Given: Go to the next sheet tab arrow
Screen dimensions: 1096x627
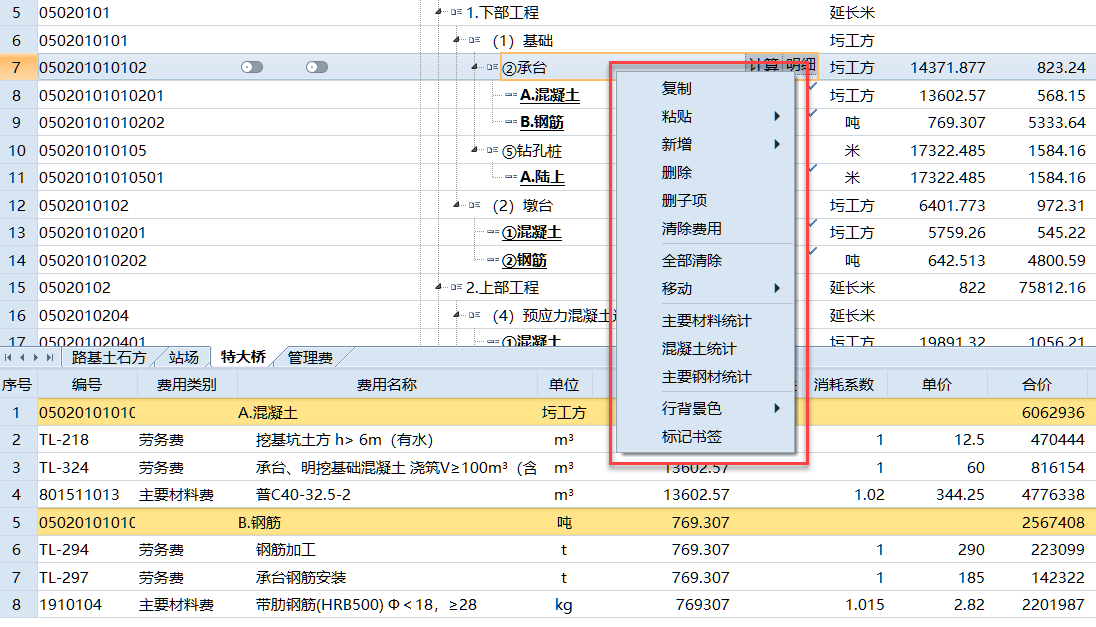Looking at the screenshot, I should tap(37, 357).
